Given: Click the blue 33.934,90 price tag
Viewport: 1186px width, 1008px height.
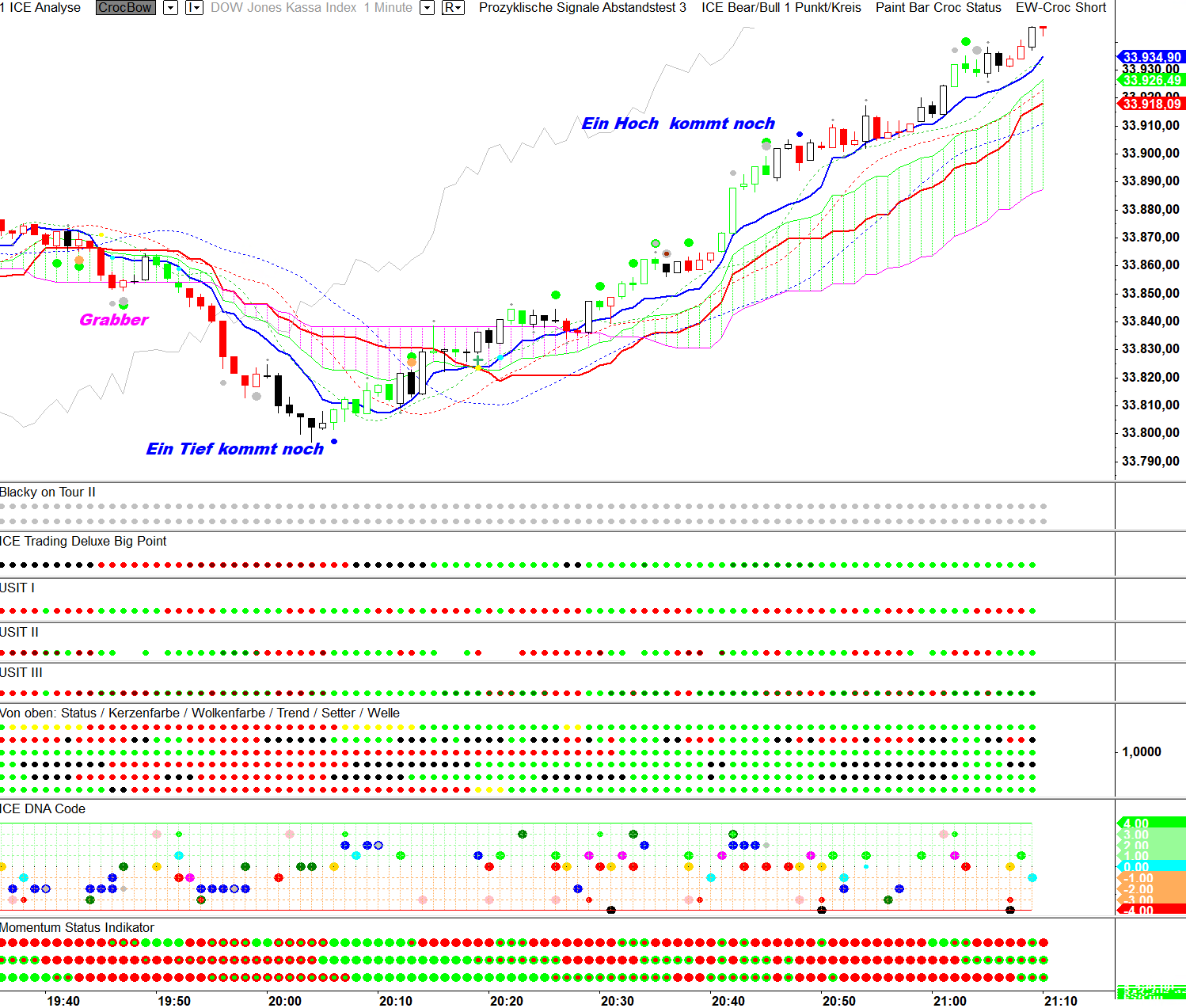Looking at the screenshot, I should (1152, 57).
